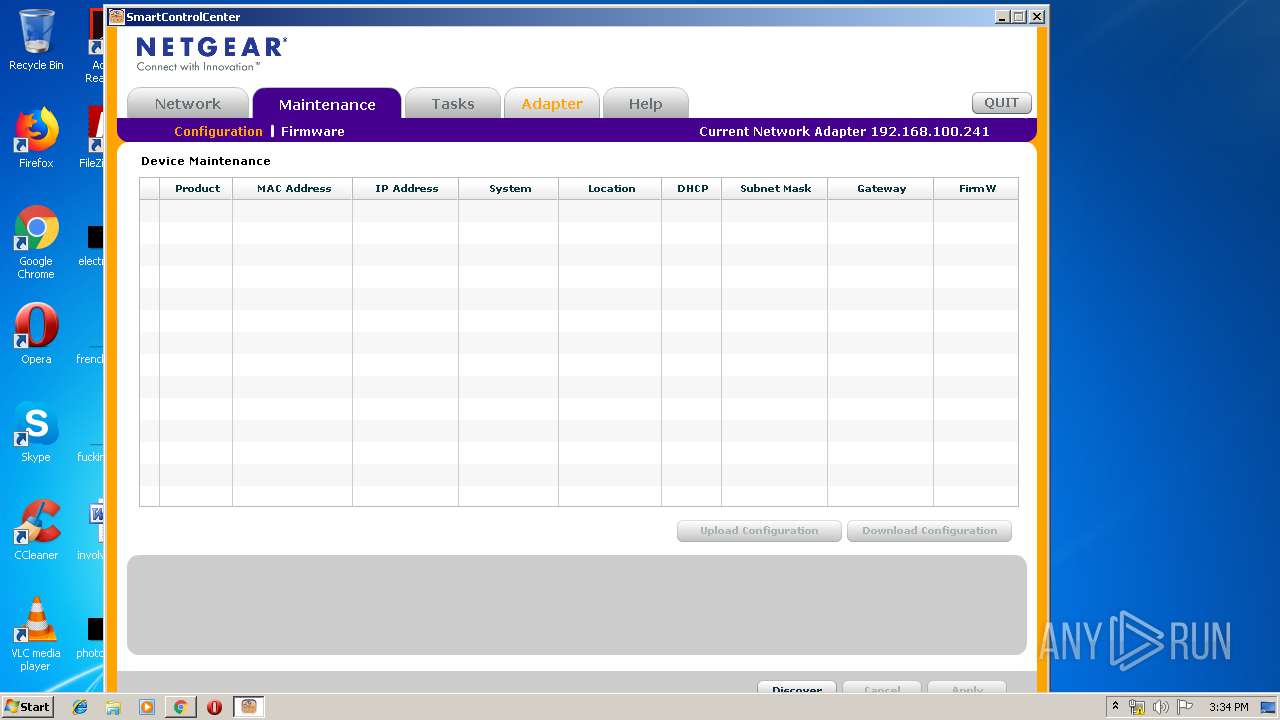This screenshot has height=720, width=1280.
Task: Open the volume speaker tray icon
Action: [1160, 707]
